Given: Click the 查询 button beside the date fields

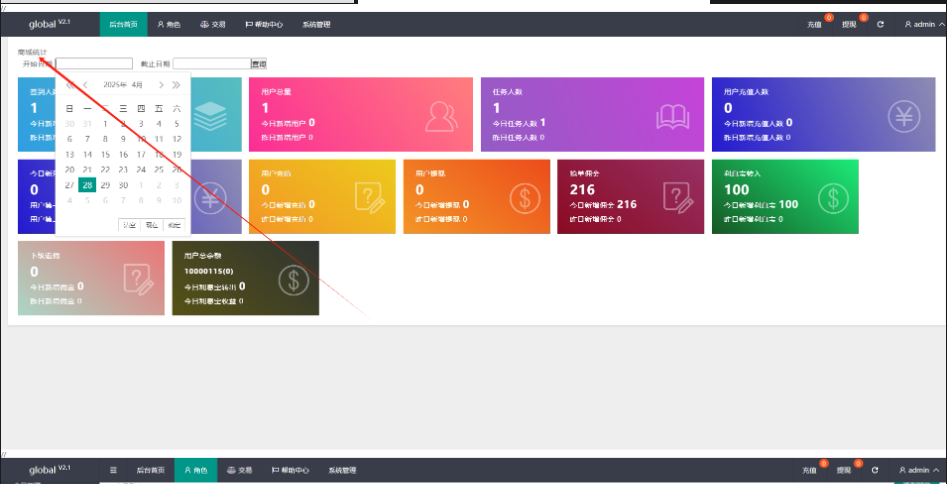Looking at the screenshot, I should (259, 64).
